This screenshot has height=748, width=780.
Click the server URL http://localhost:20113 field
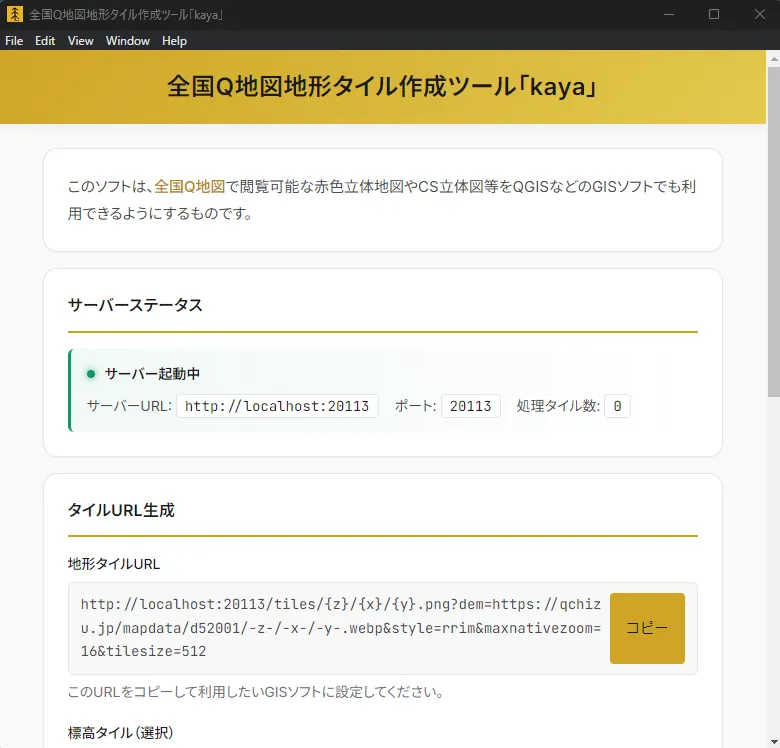[277, 406]
